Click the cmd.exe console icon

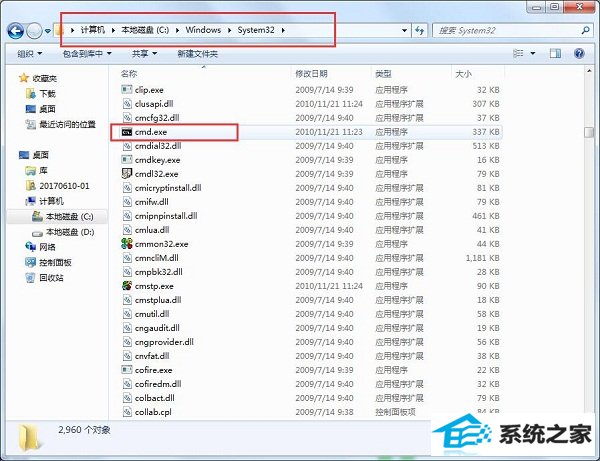pyautogui.click(x=127, y=132)
